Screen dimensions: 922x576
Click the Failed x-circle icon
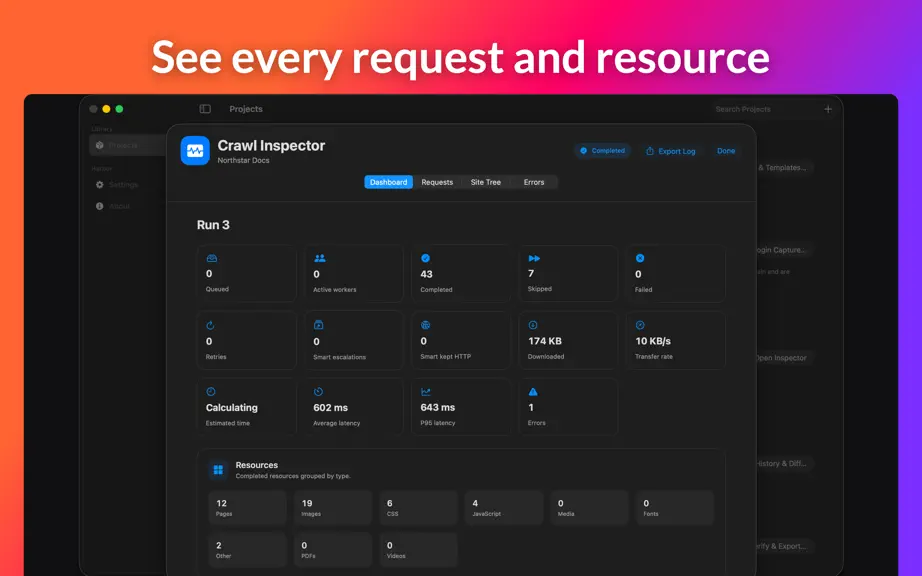click(640, 258)
